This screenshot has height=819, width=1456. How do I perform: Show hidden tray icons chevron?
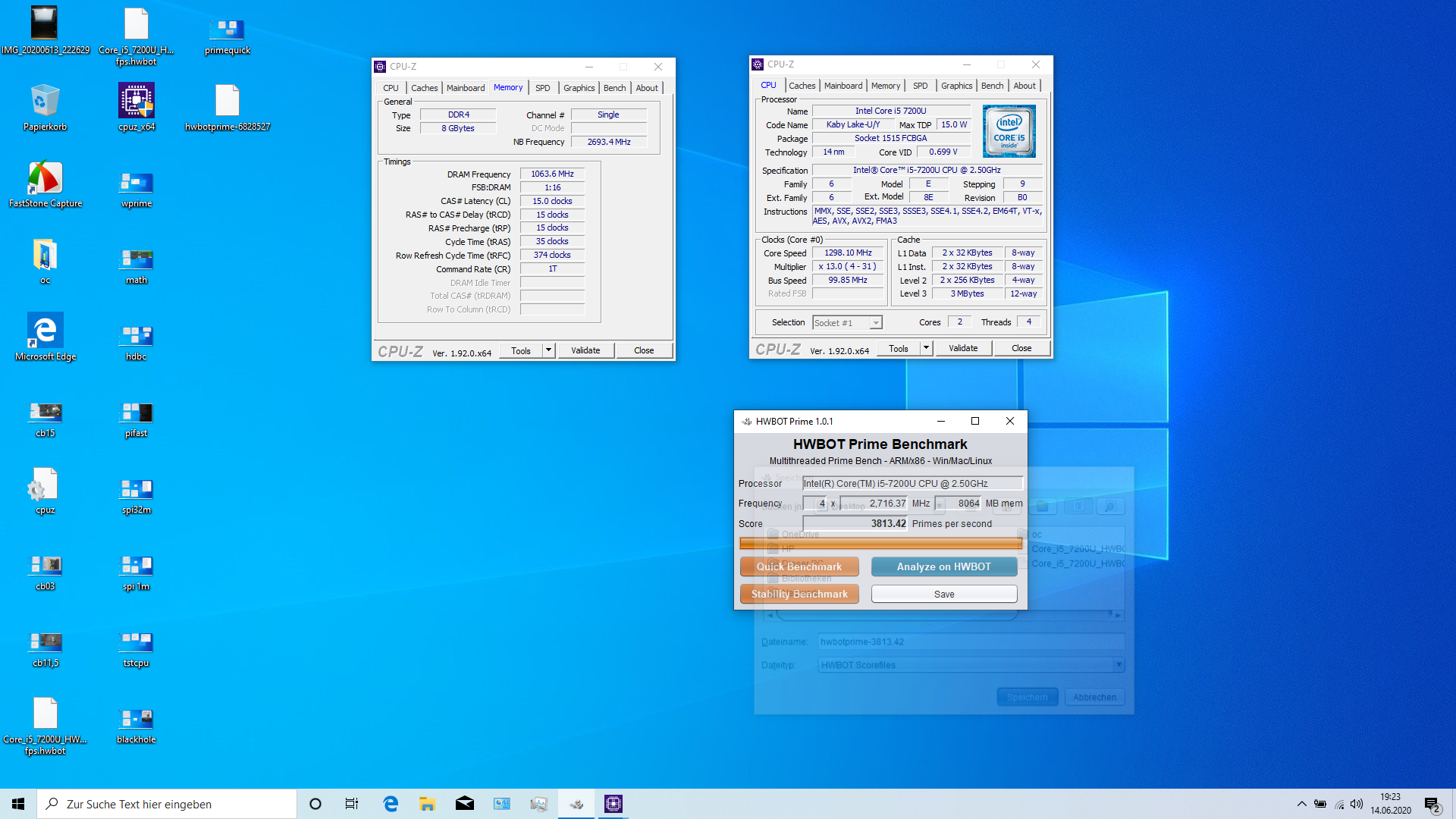pos(1301,804)
